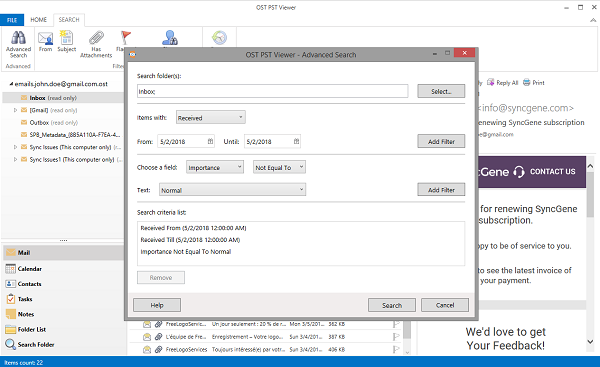The height and width of the screenshot is (367, 600).
Task: Click flag on the 562 KB message row
Action: (x=396, y=324)
